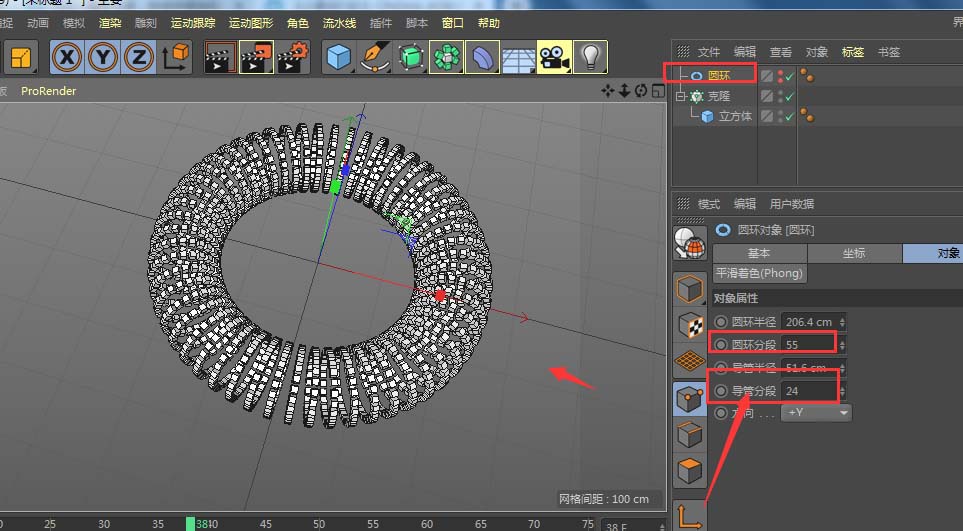Select the spline pen tool
The width and height of the screenshot is (963, 531).
point(375,58)
